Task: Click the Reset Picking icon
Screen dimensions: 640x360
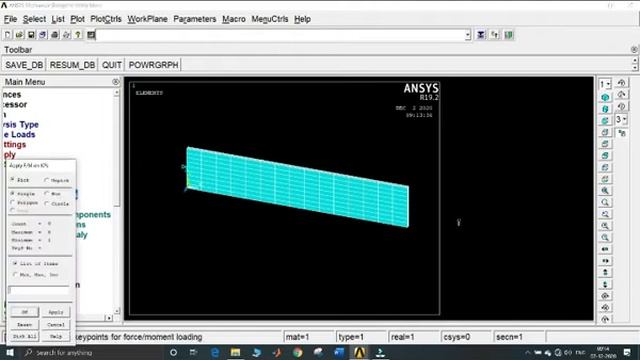Action: point(495,35)
